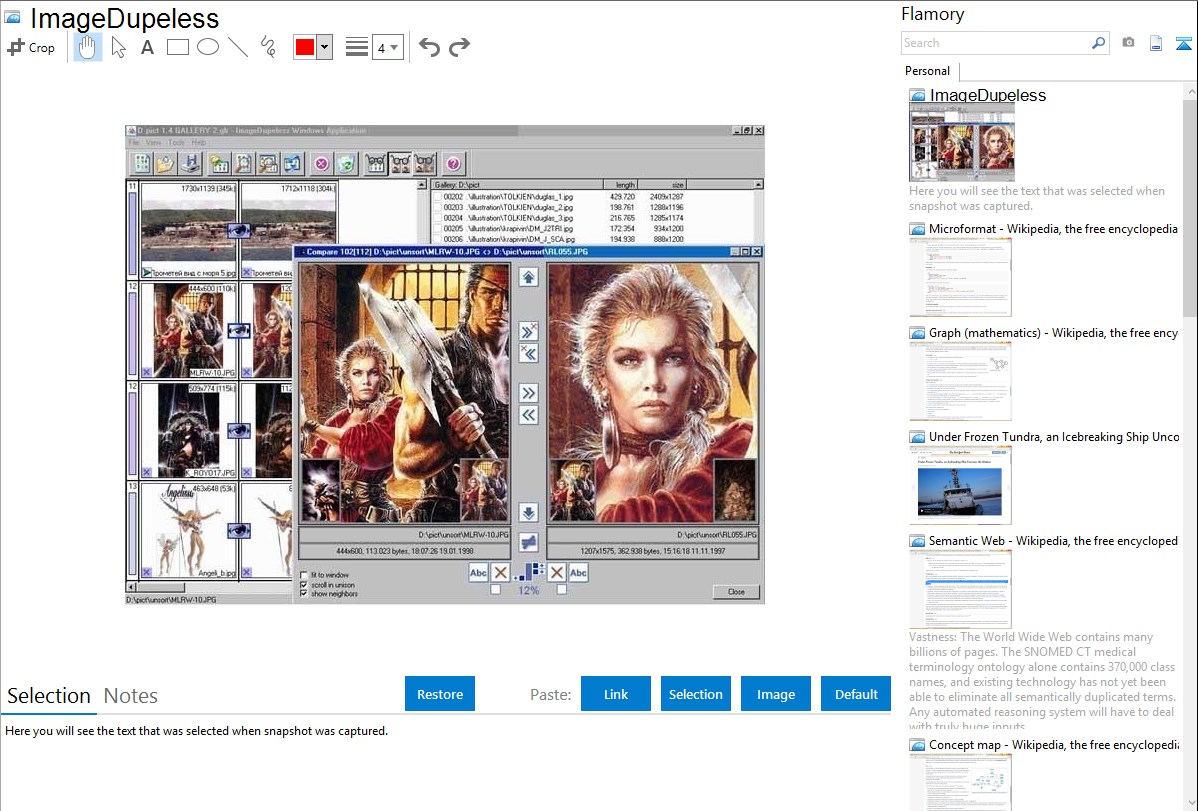The height and width of the screenshot is (811, 1198).
Task: Open the Graph (mathematics) snapshot thumbnail
Action: click(x=960, y=381)
